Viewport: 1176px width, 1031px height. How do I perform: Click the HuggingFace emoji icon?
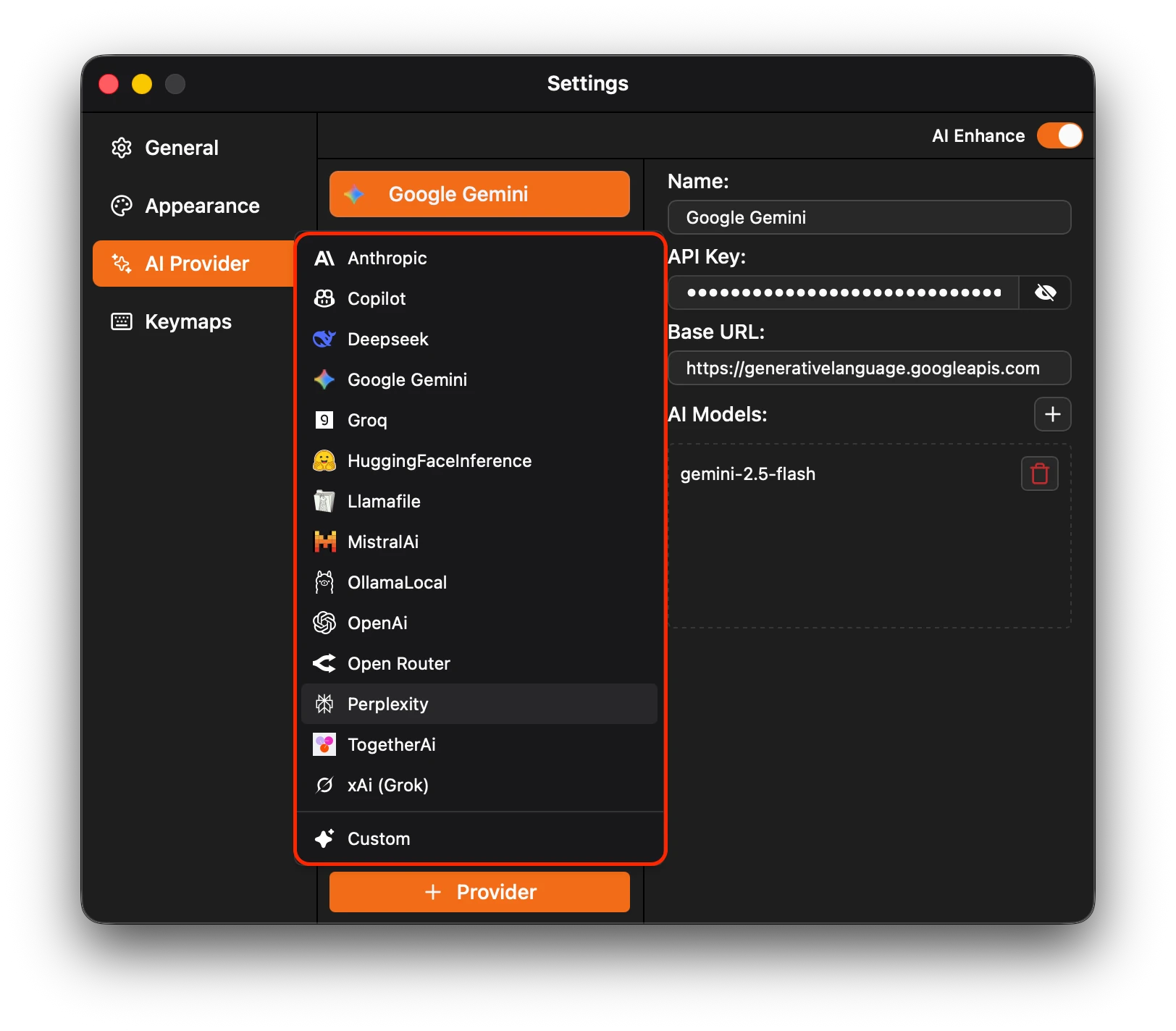(324, 460)
